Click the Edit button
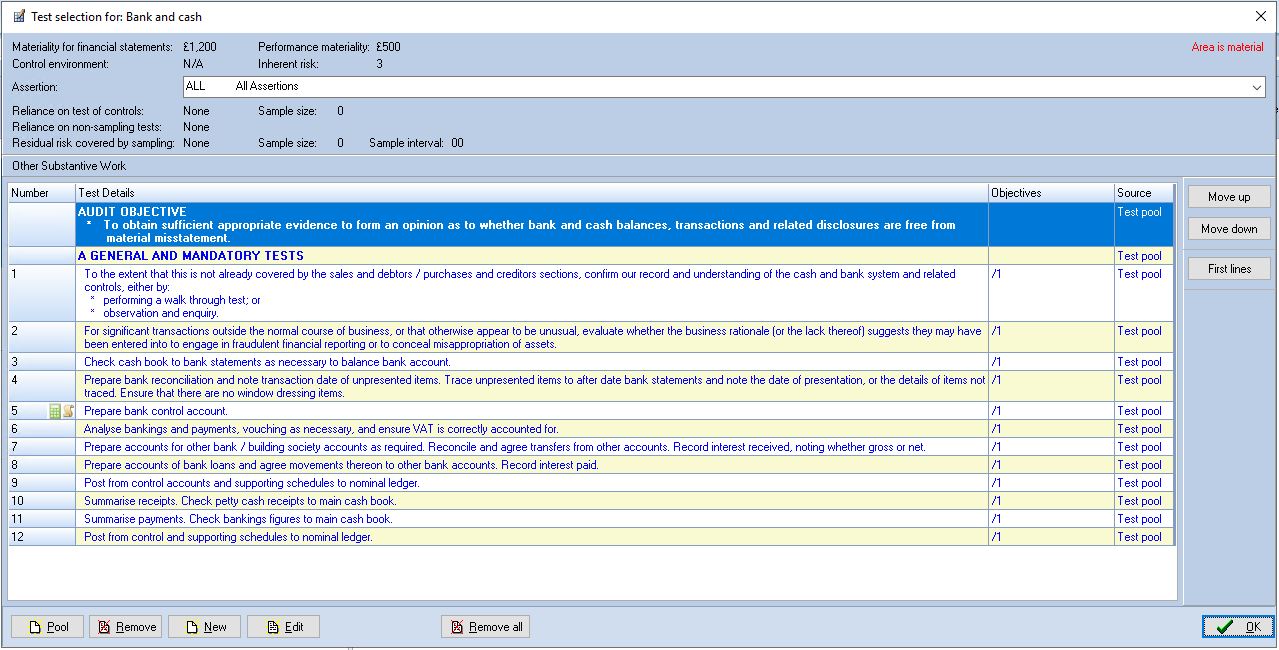 [283, 627]
